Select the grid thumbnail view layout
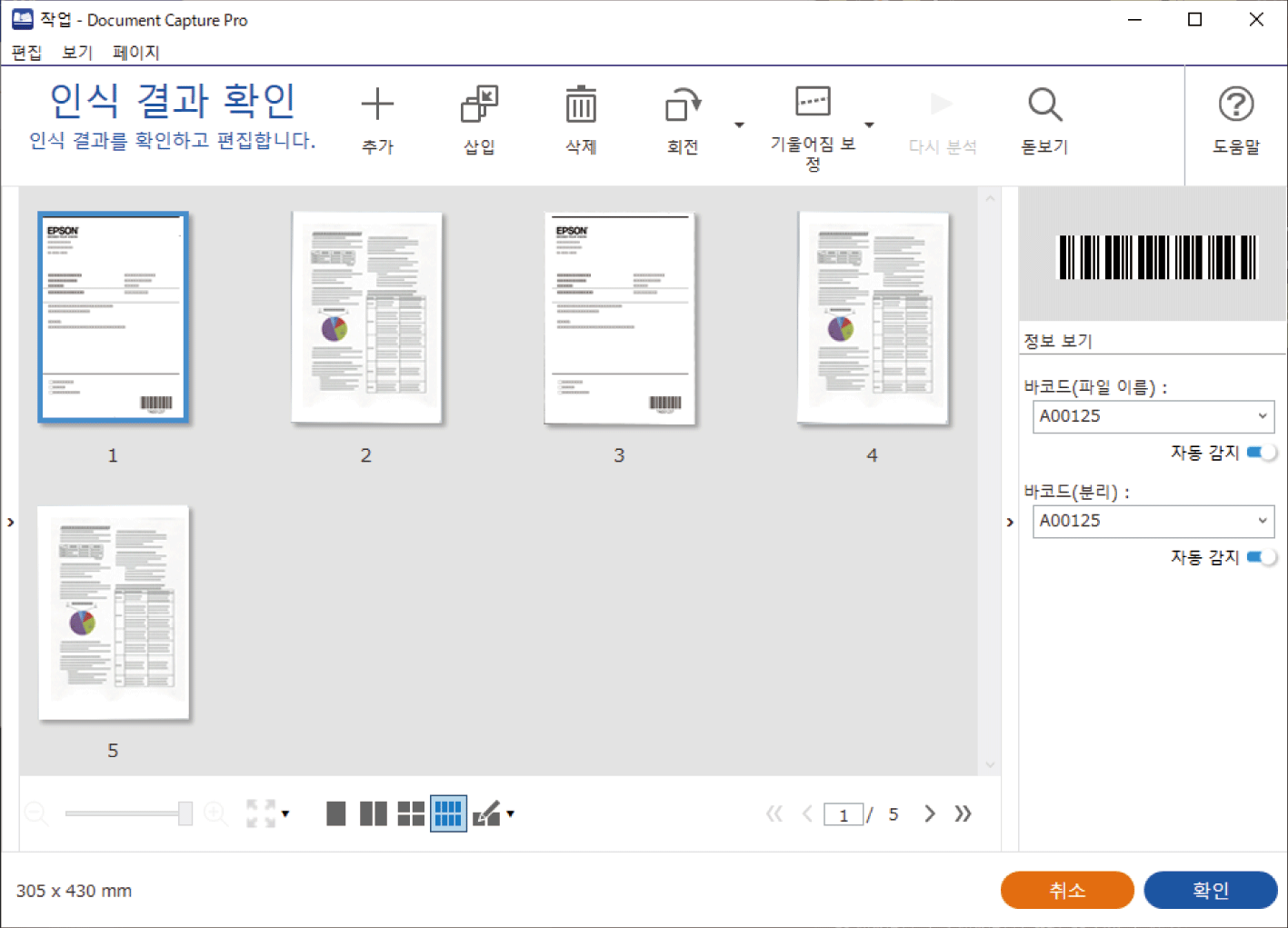This screenshot has width=1288, height=928. pos(448,813)
